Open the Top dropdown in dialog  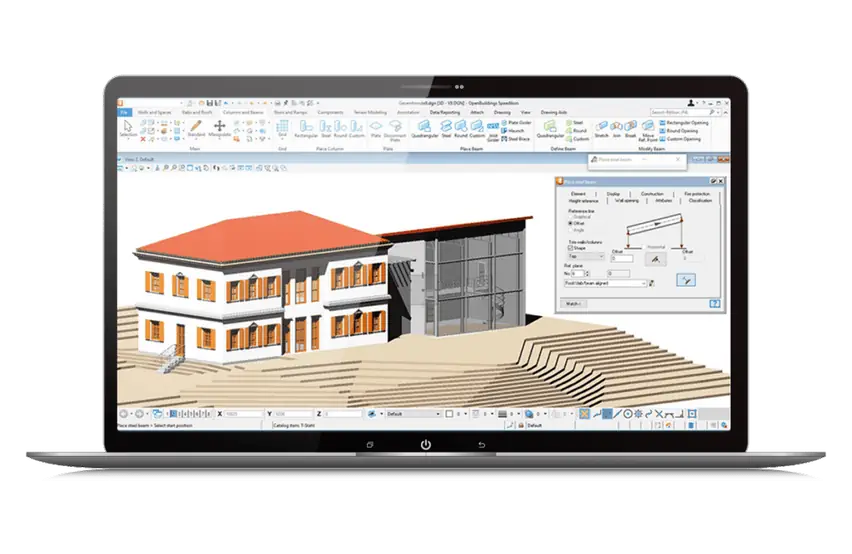point(586,256)
